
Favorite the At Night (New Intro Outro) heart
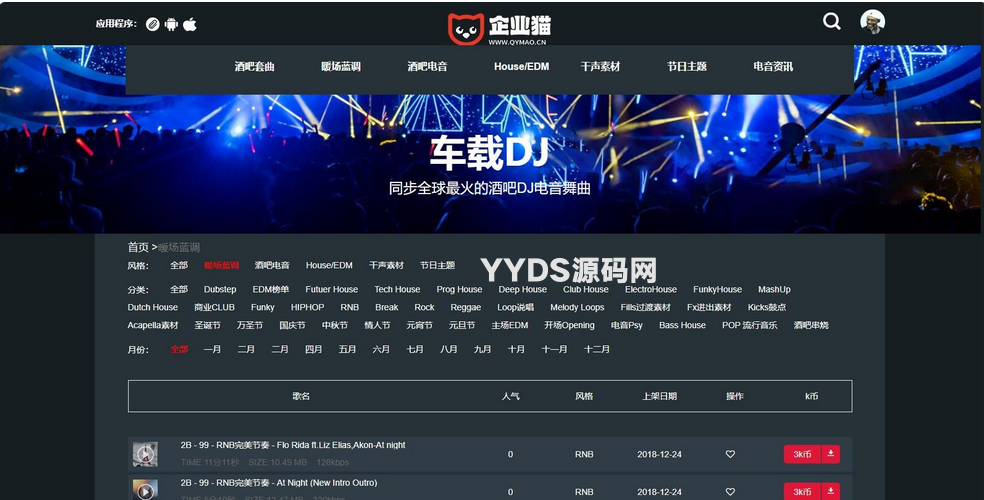pos(730,492)
